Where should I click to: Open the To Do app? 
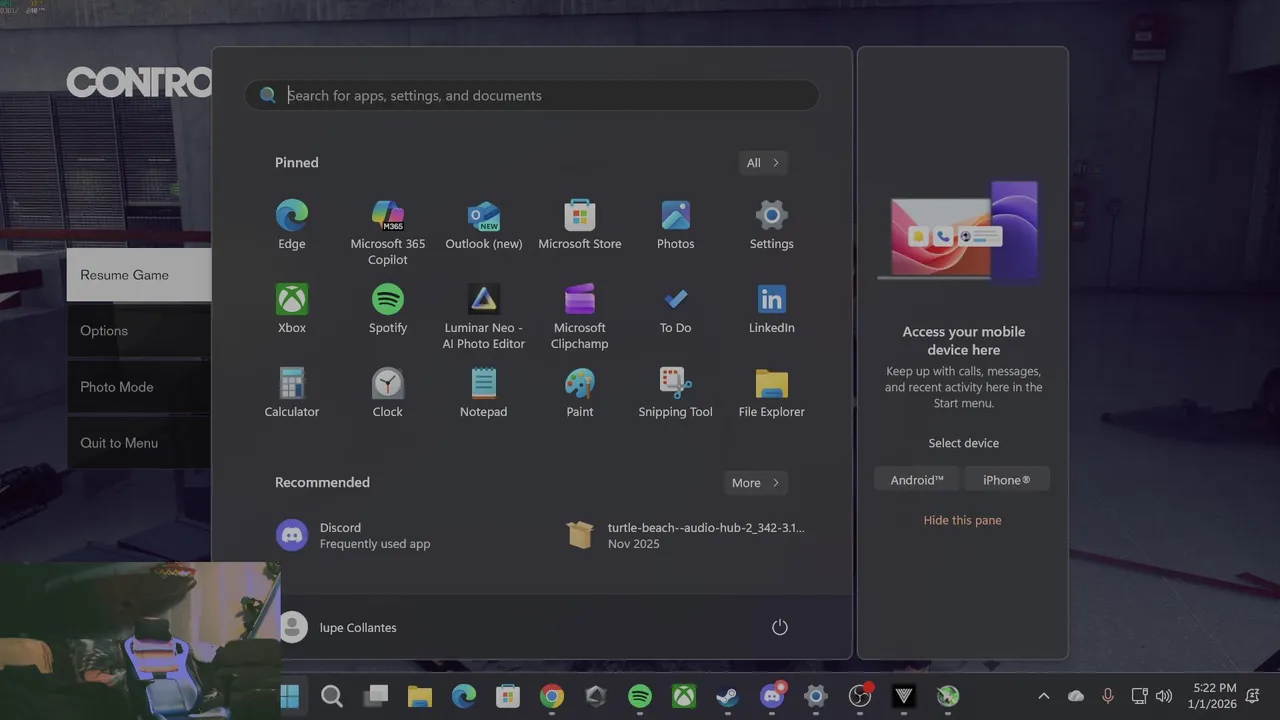click(676, 309)
